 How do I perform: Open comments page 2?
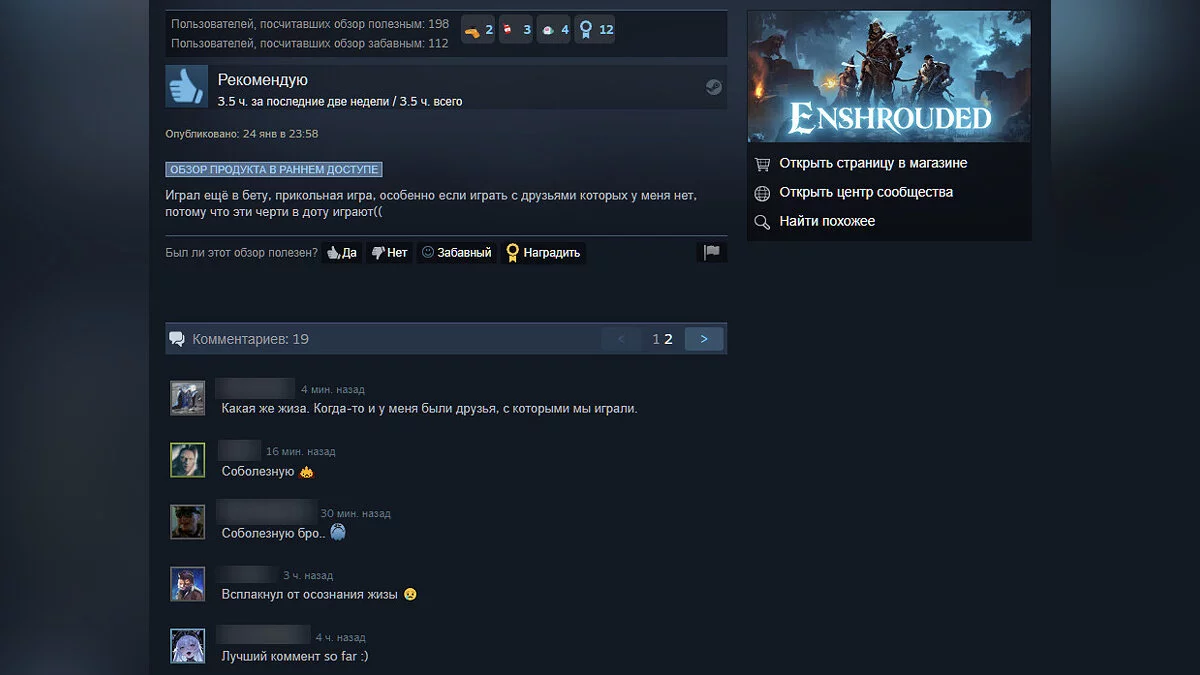coord(668,339)
